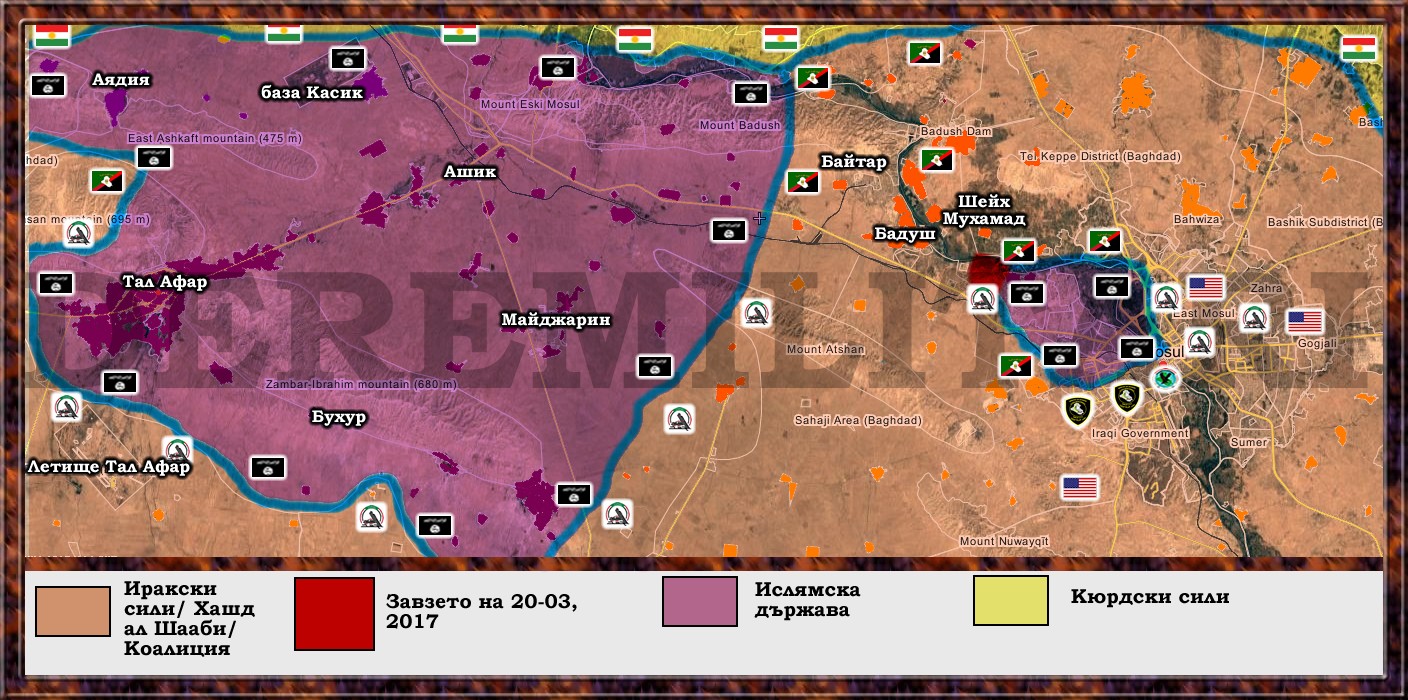Select the purple Ислямска държава legend swatch
The height and width of the screenshot is (700, 1408).
(700, 601)
